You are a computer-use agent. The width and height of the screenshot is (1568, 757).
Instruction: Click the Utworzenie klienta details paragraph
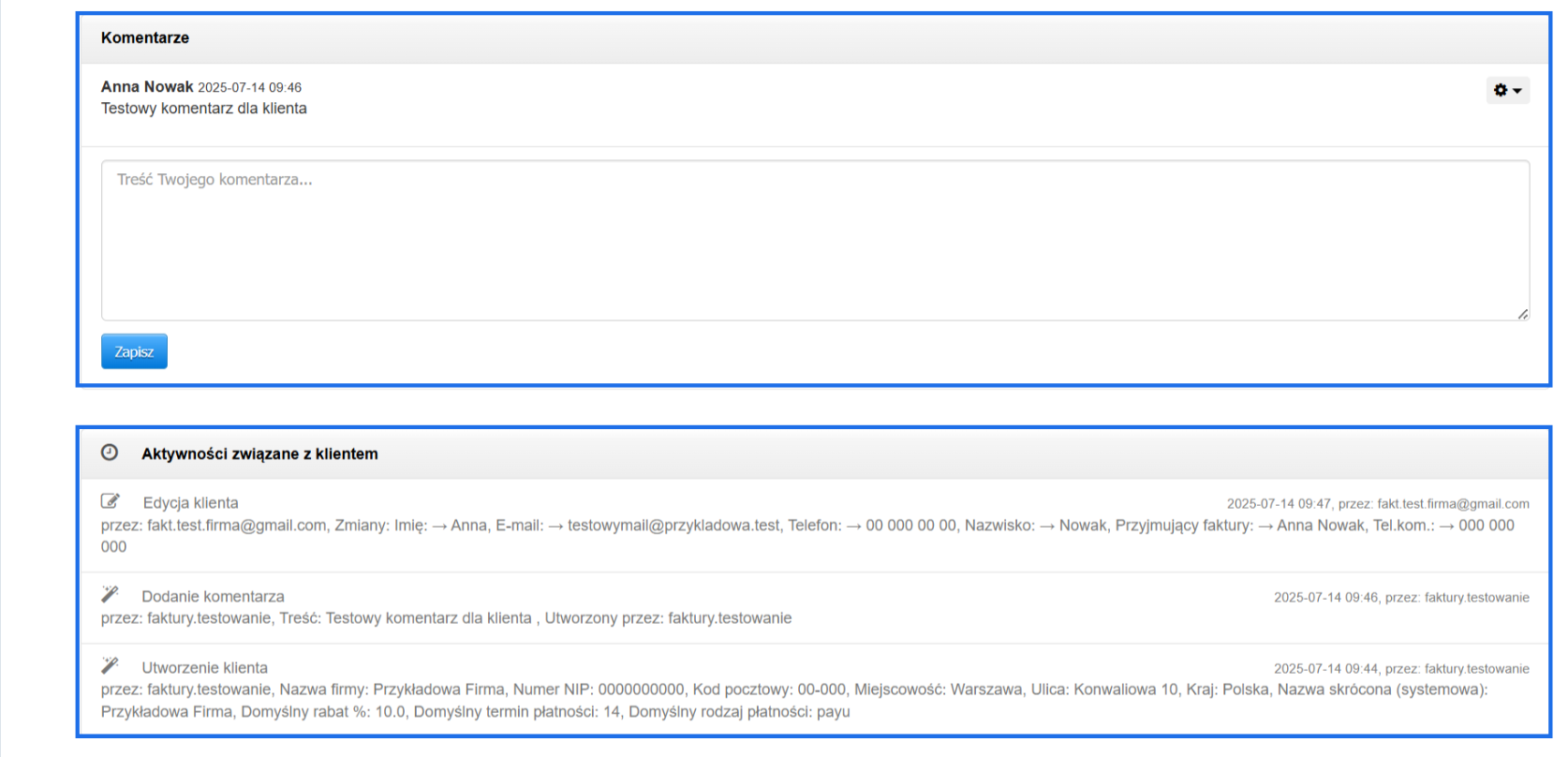794,701
